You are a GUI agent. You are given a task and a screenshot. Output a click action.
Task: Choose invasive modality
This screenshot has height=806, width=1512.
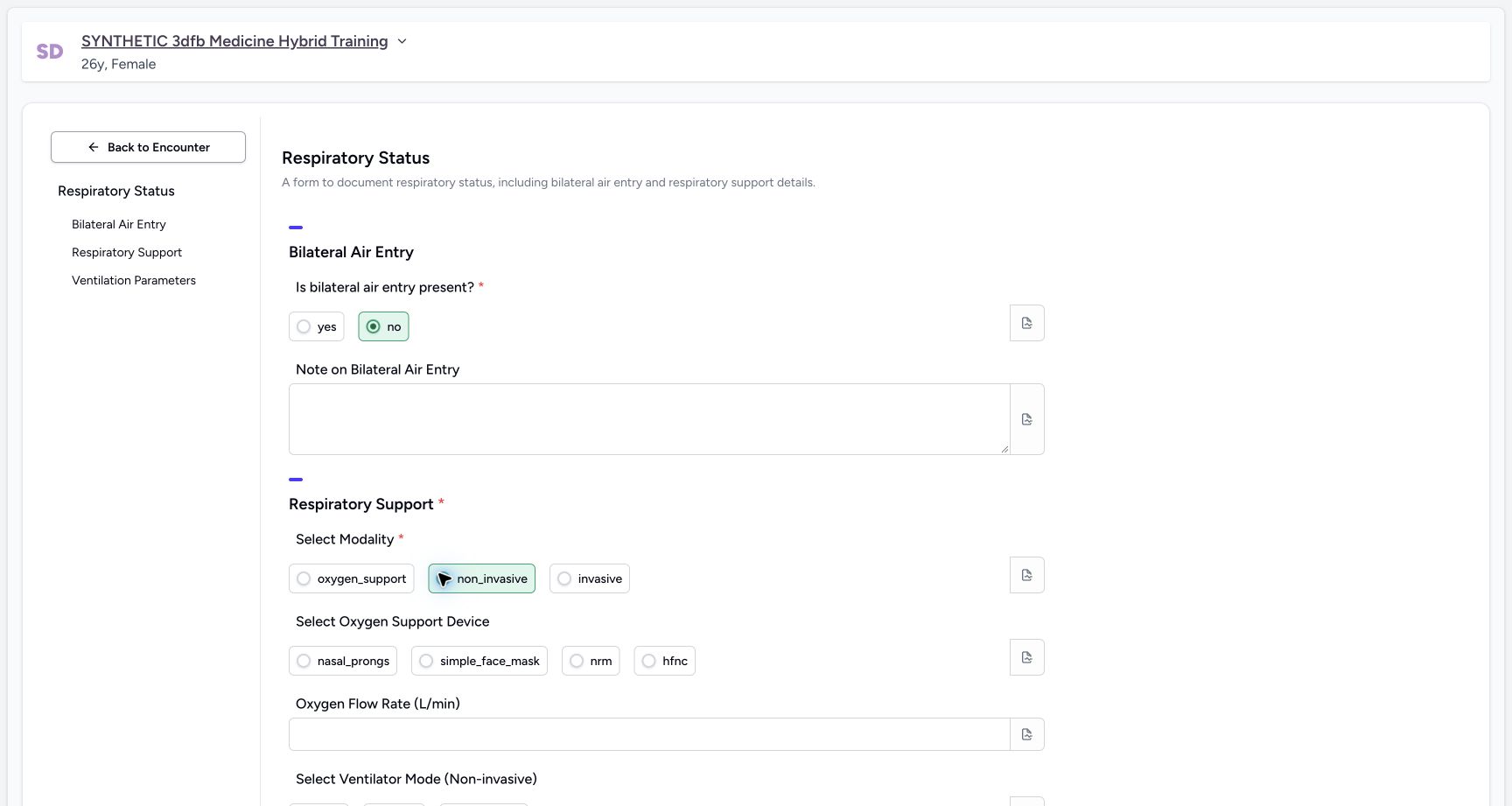(589, 578)
